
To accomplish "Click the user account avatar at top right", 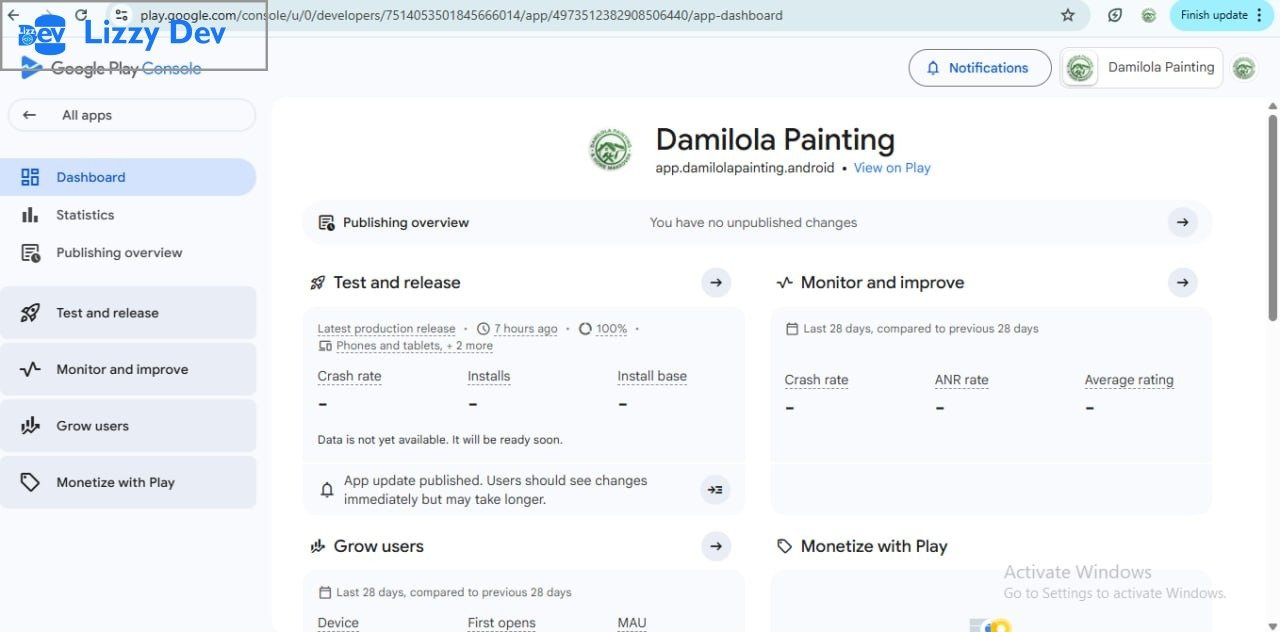I will point(1243,68).
